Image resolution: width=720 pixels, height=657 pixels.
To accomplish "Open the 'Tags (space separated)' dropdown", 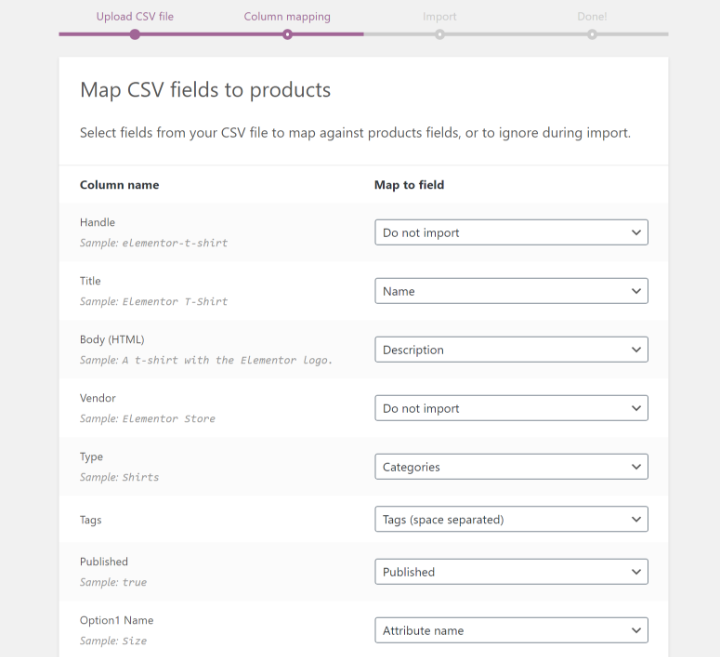I will 510,520.
